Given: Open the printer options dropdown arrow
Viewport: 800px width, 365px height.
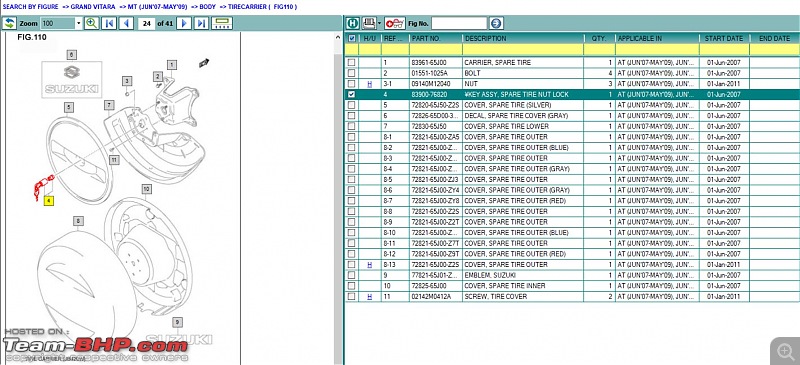Looking at the screenshot, I should pyautogui.click(x=379, y=23).
